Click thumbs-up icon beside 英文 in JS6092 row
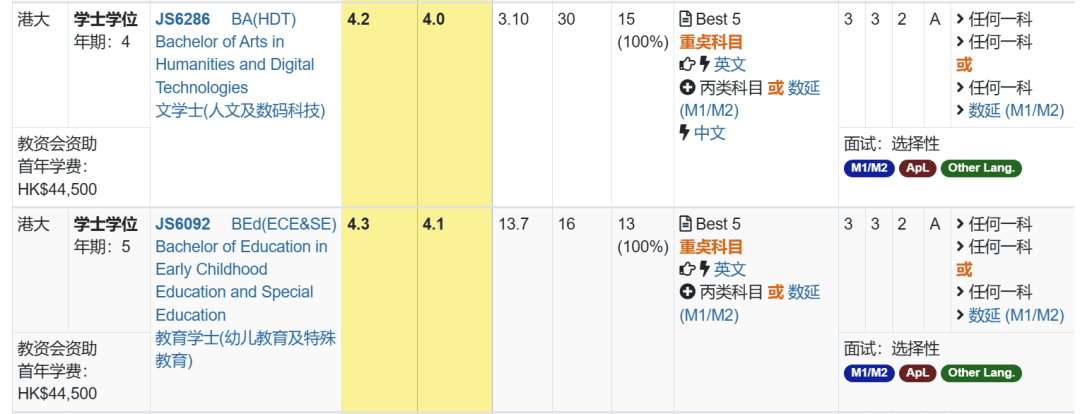1080x414 pixels. click(x=687, y=269)
